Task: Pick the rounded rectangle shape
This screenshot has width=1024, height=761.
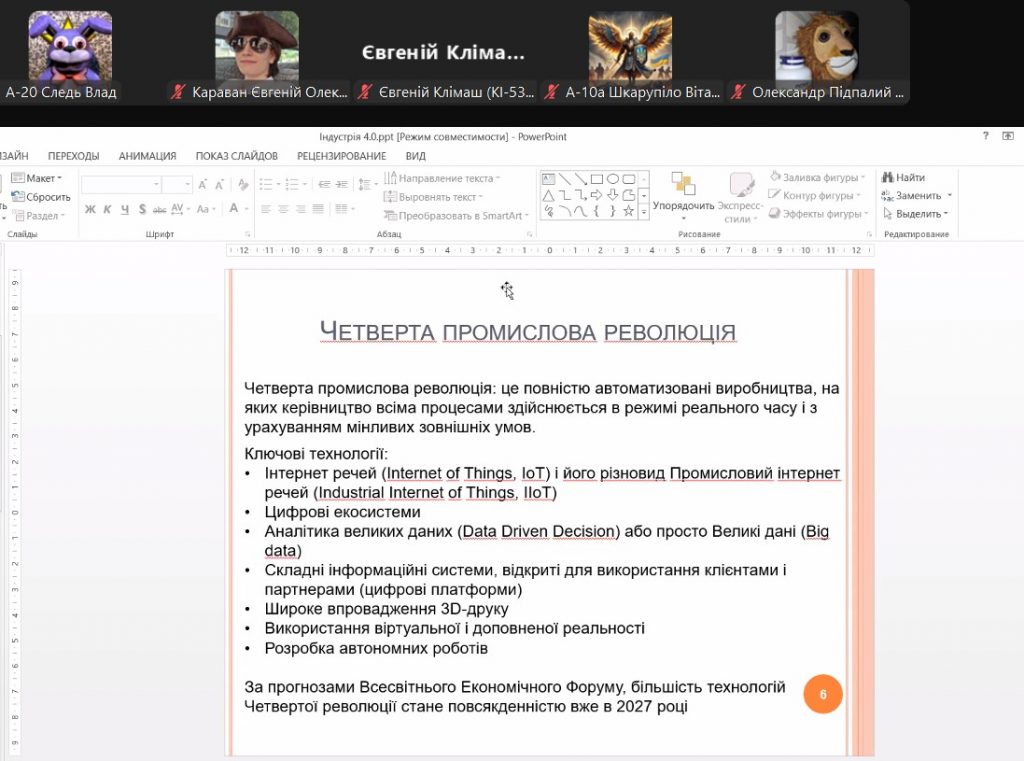Action: [628, 179]
